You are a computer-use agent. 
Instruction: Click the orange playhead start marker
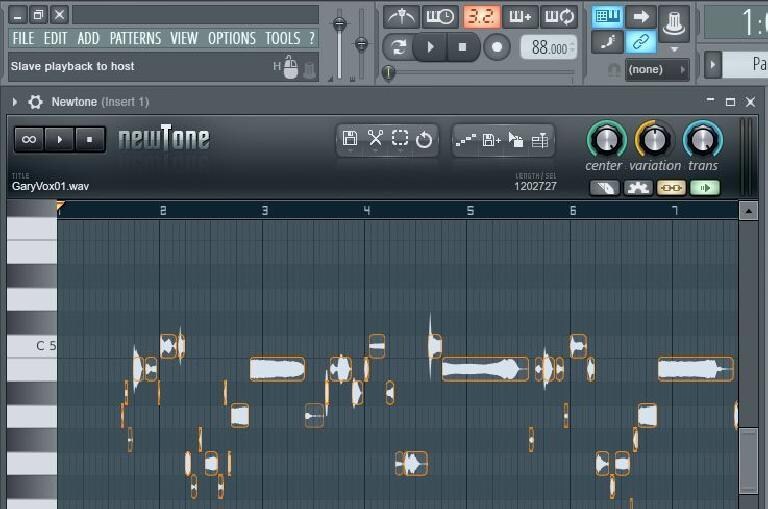pos(60,206)
